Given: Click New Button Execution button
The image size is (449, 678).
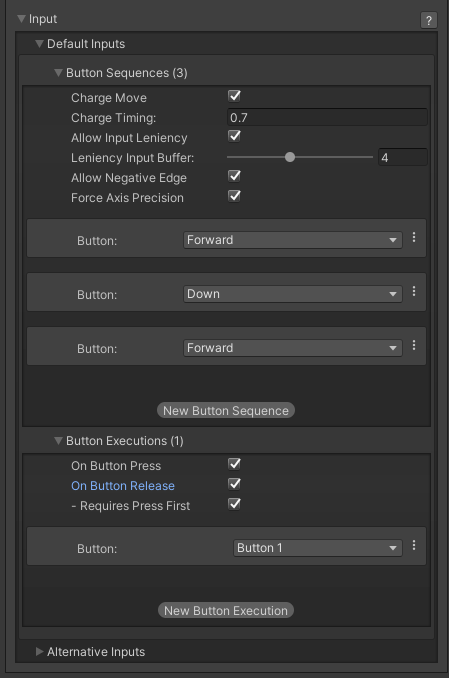Looking at the screenshot, I should pos(226,611).
